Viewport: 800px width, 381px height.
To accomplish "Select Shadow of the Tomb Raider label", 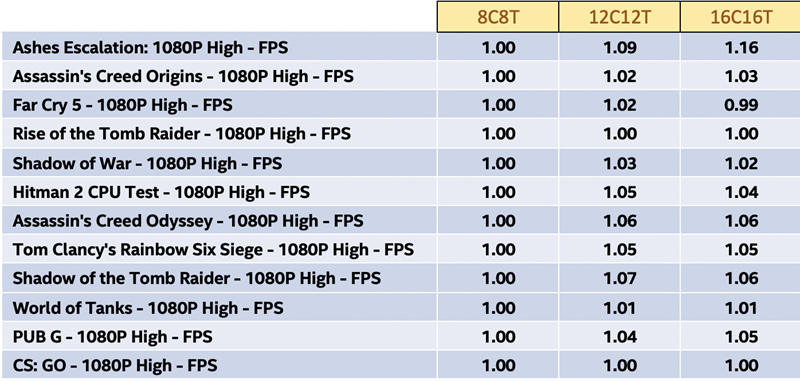I will (196, 278).
